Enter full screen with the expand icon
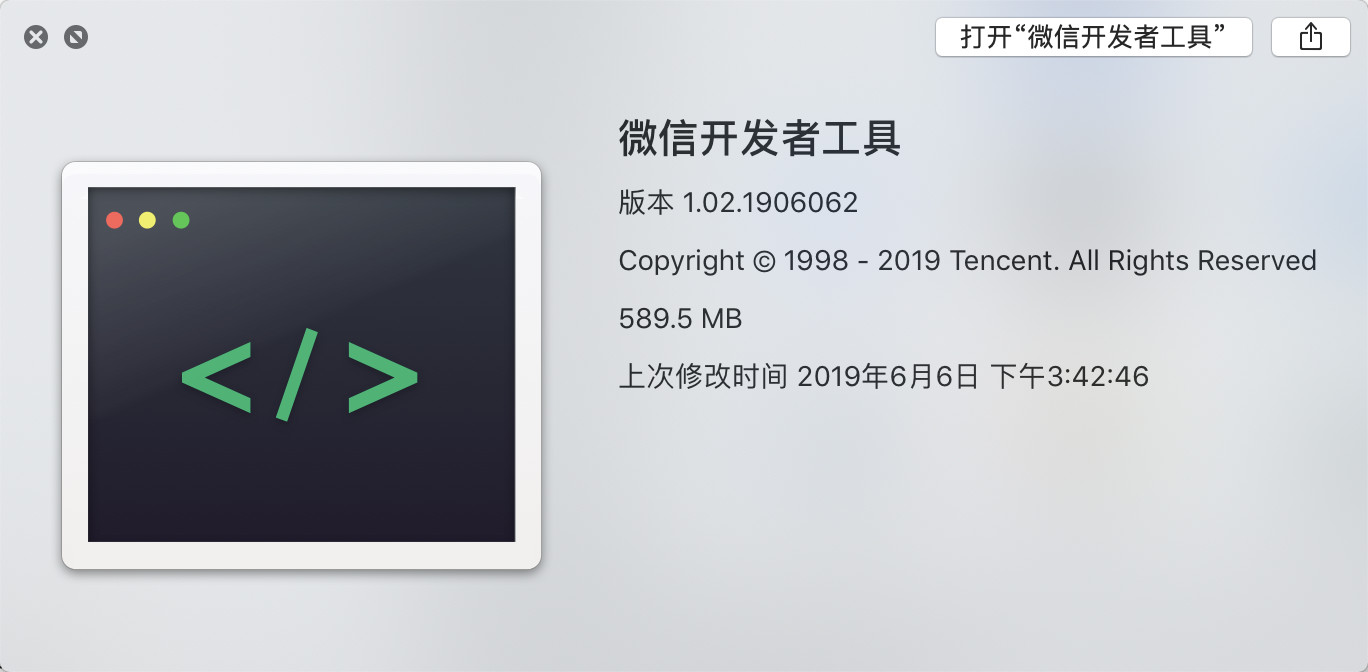 click(x=76, y=38)
